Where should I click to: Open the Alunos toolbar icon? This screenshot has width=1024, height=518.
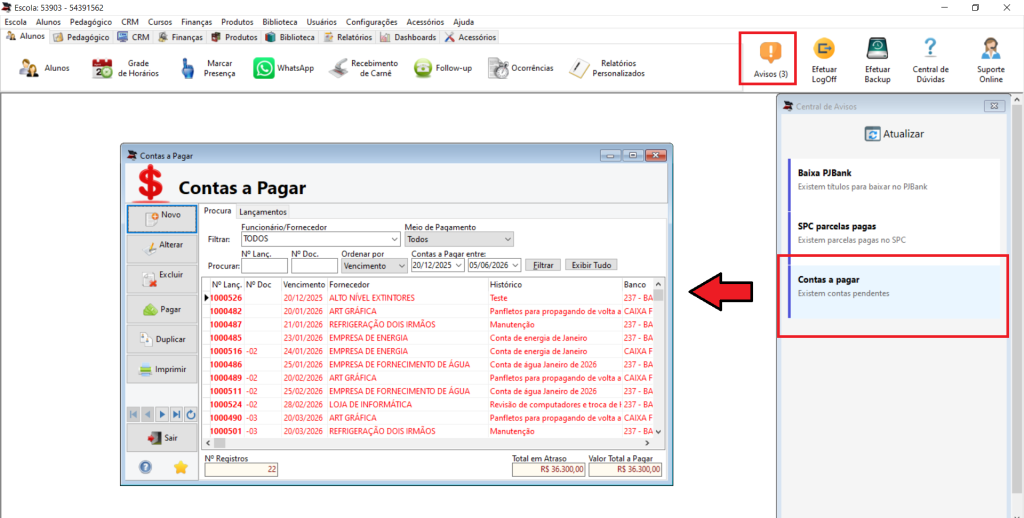pos(29,68)
